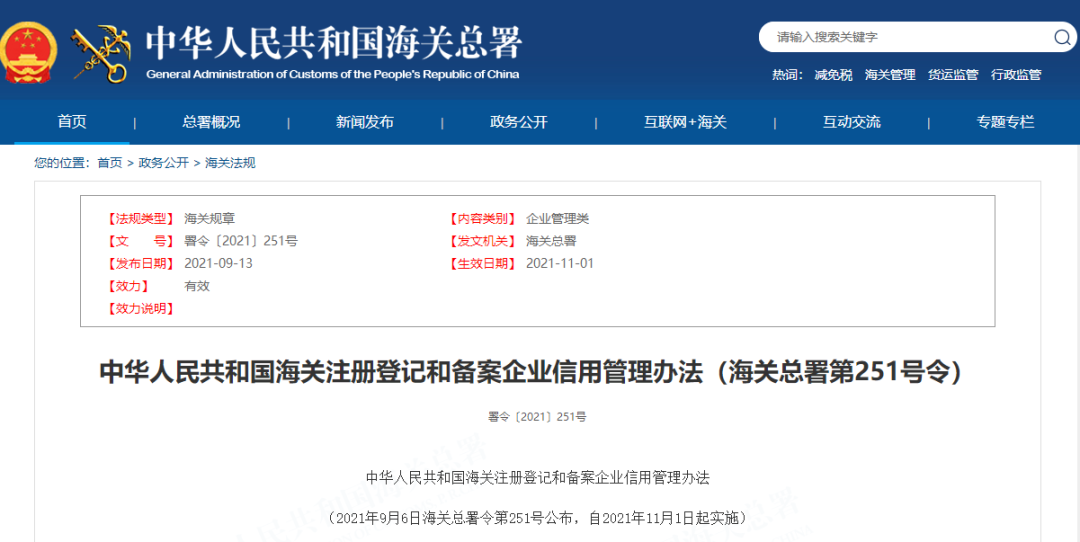This screenshot has width=1080, height=542.
Task: Click the 【发文机关】 label in the info box
Action: (x=483, y=241)
